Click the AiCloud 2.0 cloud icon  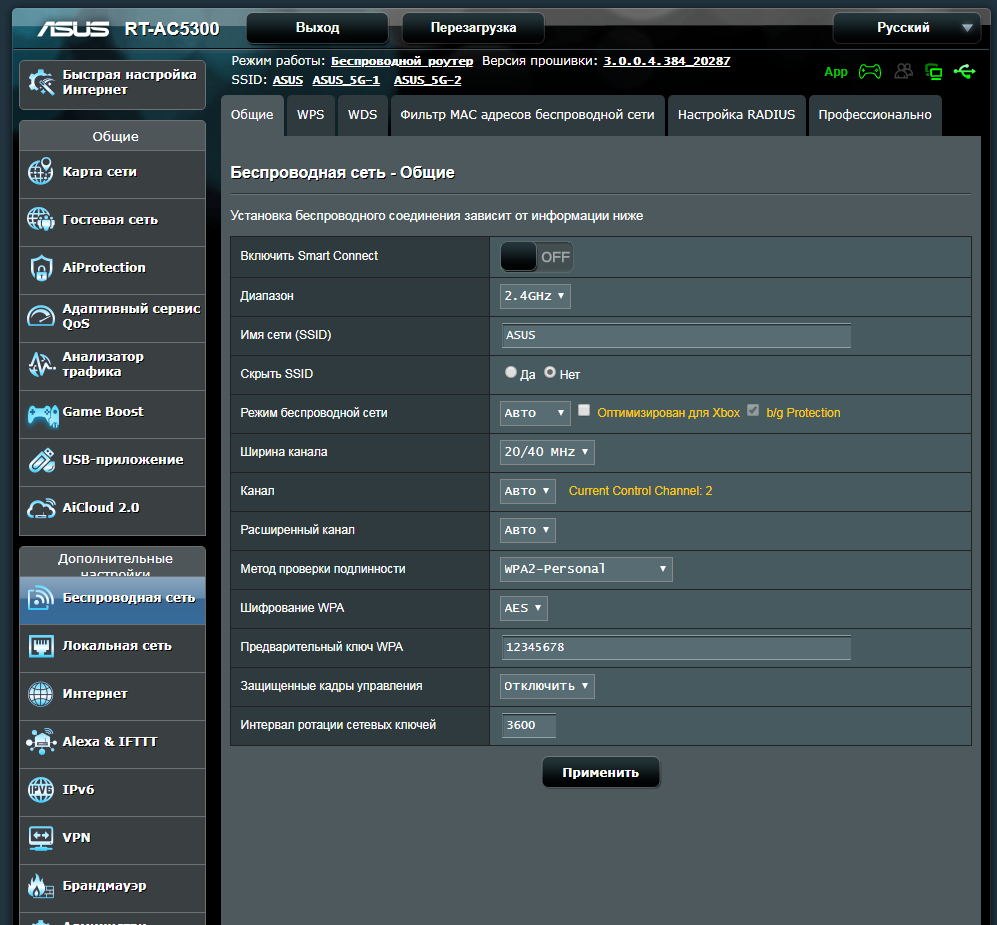41,508
